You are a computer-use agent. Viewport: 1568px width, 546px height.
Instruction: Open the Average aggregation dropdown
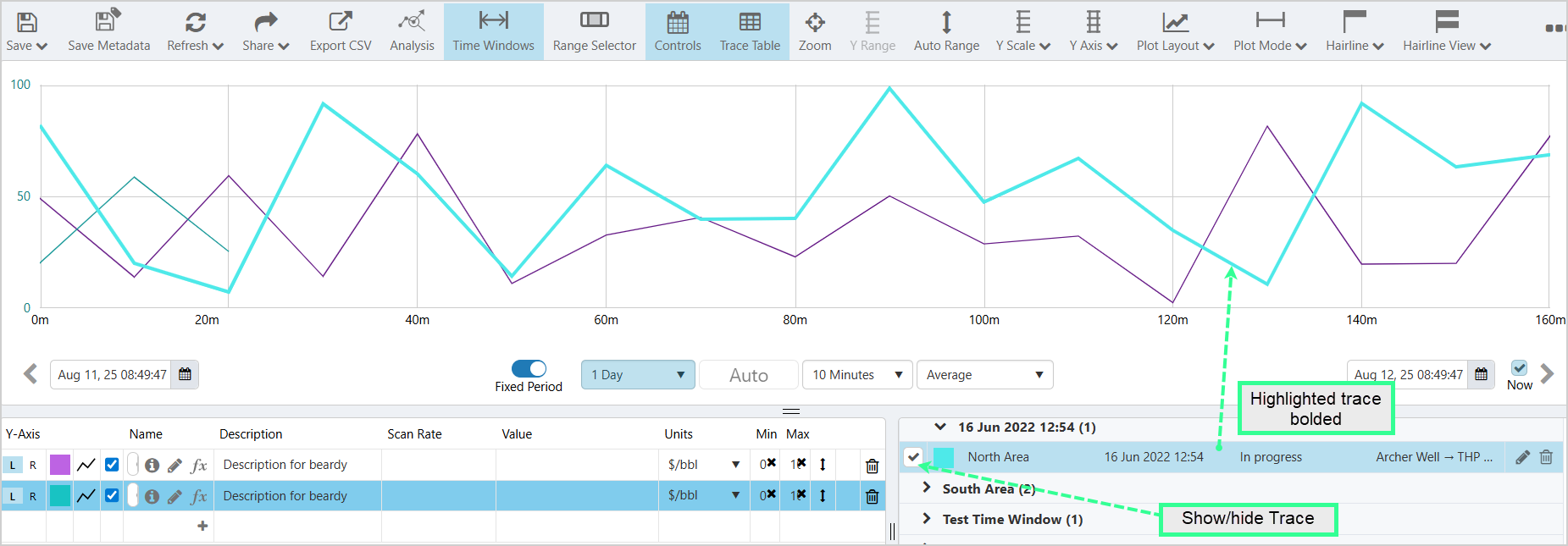[x=984, y=375]
